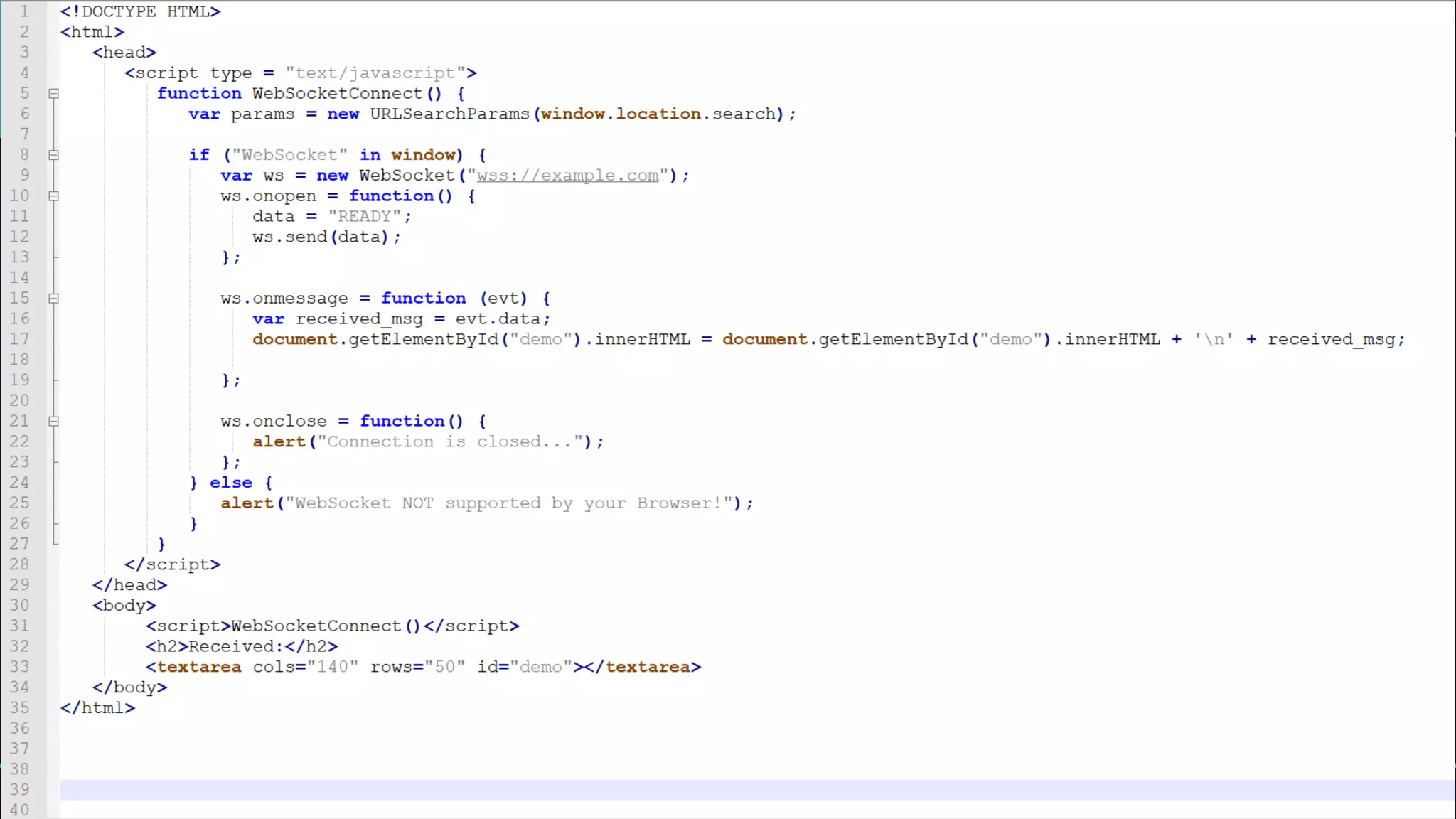1456x819 pixels.
Task: Collapse the ws.onclose function fold on line 21
Action: (53, 422)
